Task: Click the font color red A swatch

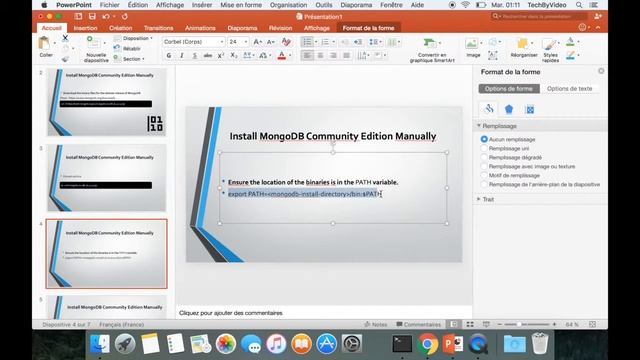Action: pos(282,56)
